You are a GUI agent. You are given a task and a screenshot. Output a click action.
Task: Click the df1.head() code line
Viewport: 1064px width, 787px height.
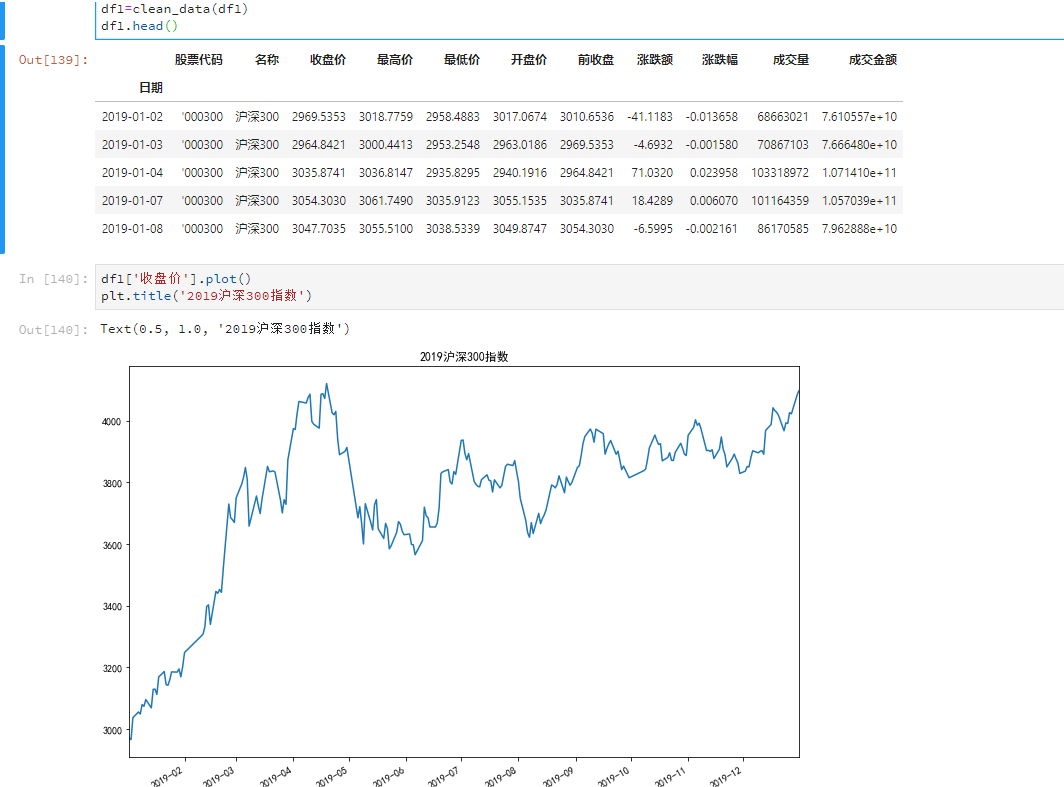139,26
